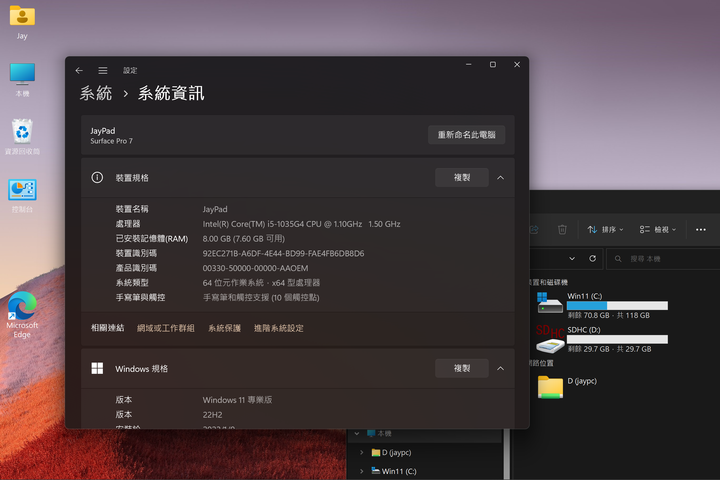Select the Win11 (C:) drive icon
This screenshot has height=480, width=720.
(550, 303)
